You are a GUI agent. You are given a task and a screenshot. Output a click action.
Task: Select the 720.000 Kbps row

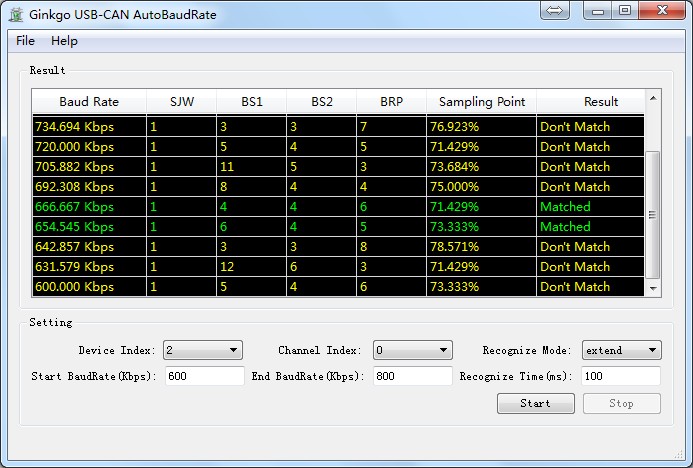pyautogui.click(x=338, y=147)
